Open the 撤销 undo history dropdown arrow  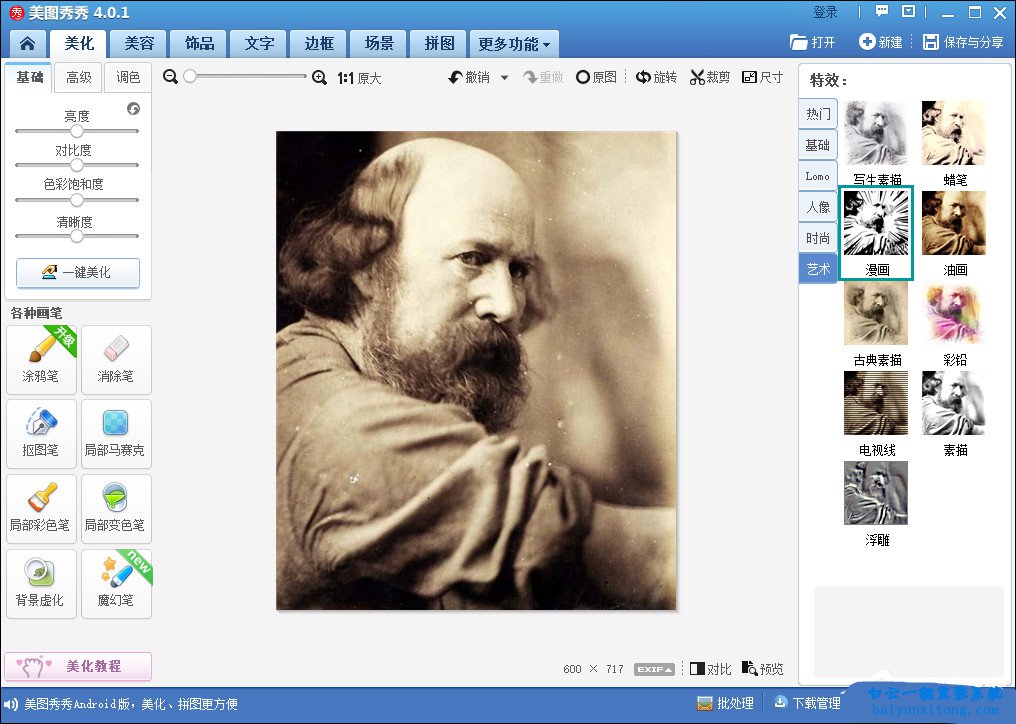pyautogui.click(x=504, y=78)
